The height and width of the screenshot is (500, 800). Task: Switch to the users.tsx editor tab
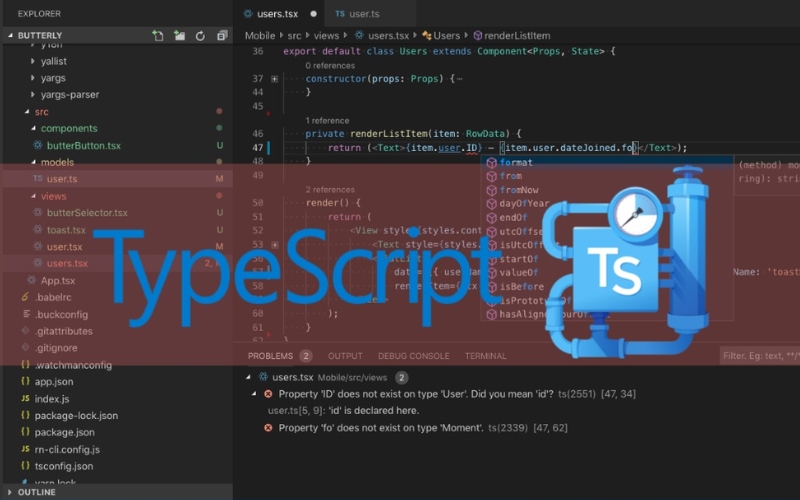coord(277,14)
